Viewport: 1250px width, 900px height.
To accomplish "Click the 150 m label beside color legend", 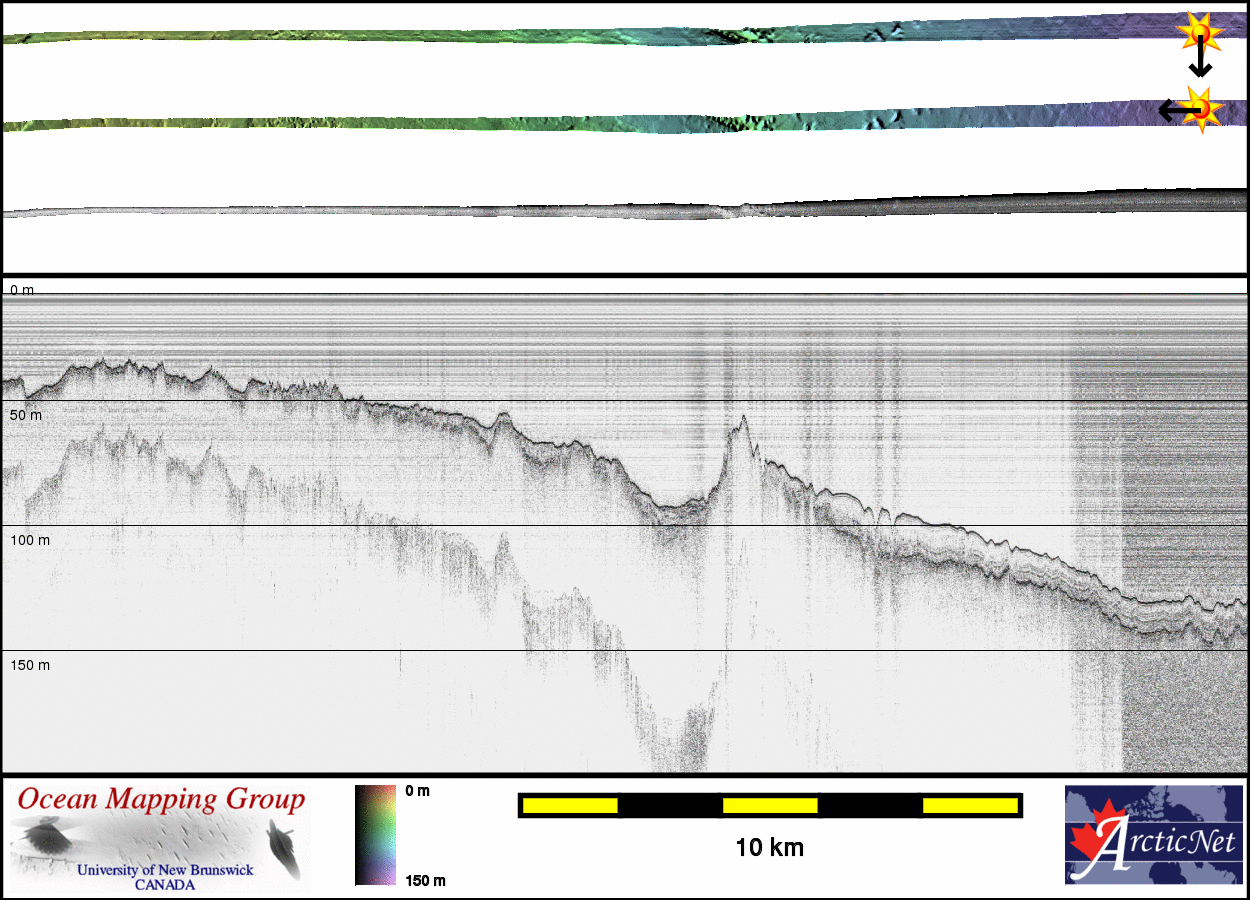I will point(424,880).
